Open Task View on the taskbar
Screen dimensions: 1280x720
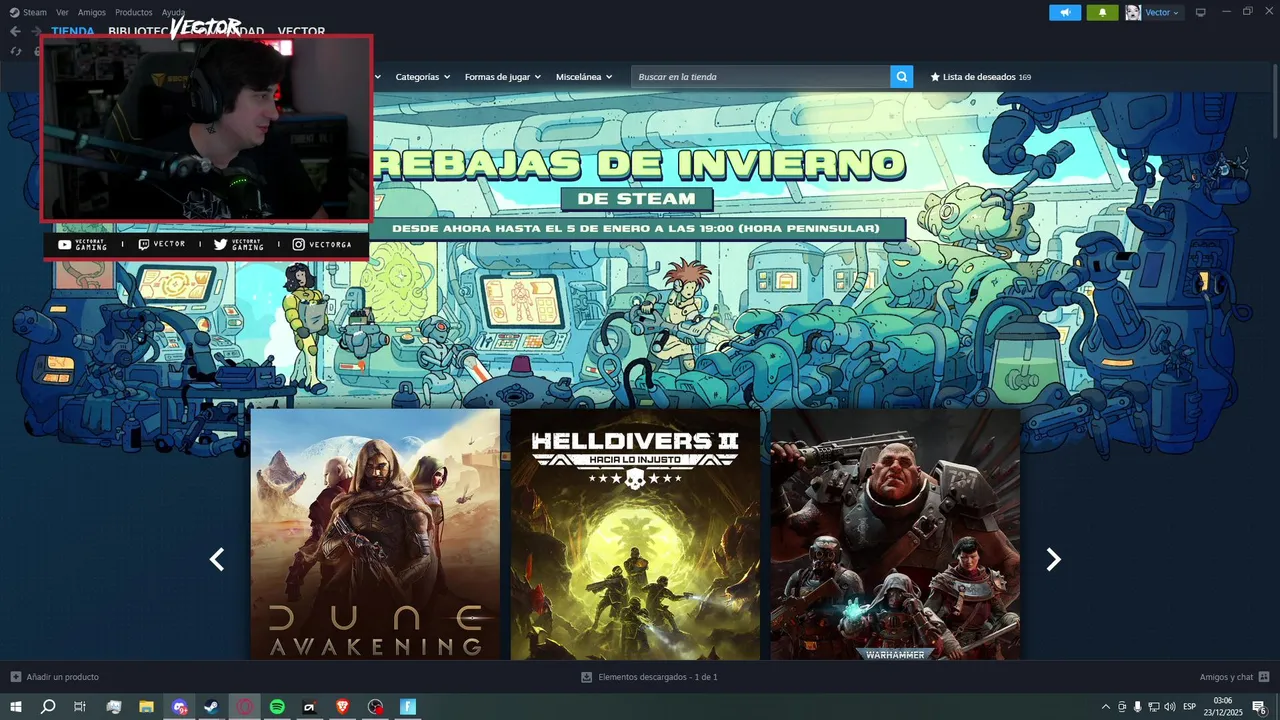80,707
